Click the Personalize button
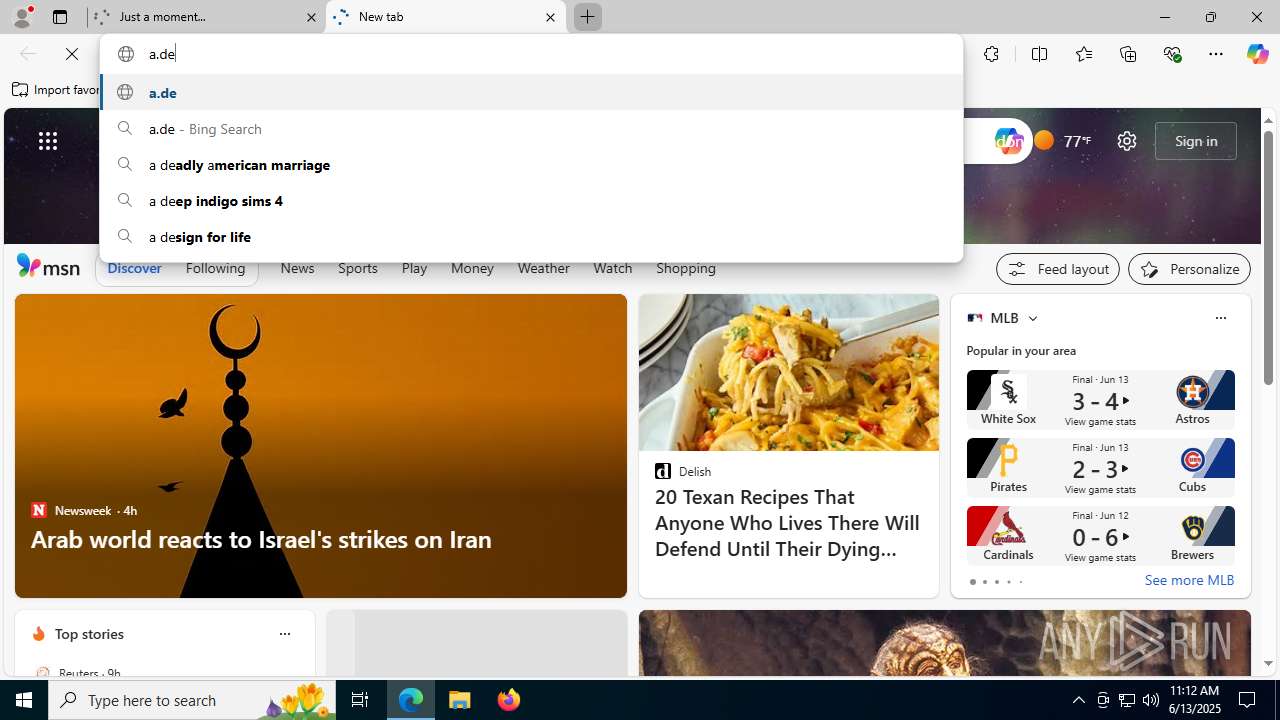This screenshot has height=720, width=1280. (x=1189, y=269)
